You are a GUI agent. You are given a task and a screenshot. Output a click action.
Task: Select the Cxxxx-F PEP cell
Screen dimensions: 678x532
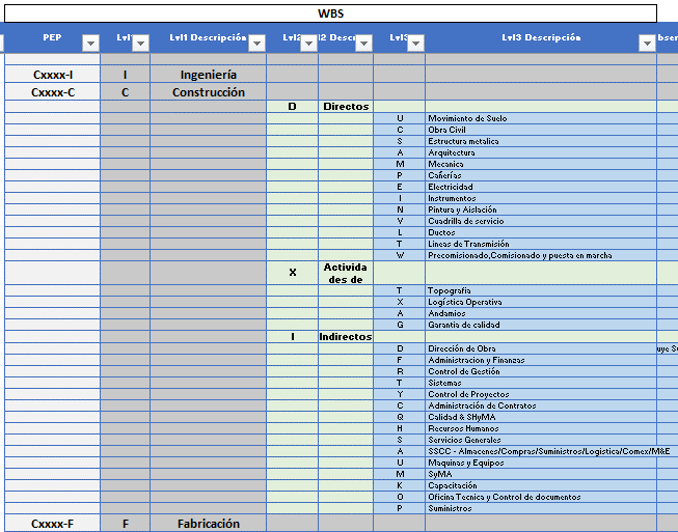(52, 524)
